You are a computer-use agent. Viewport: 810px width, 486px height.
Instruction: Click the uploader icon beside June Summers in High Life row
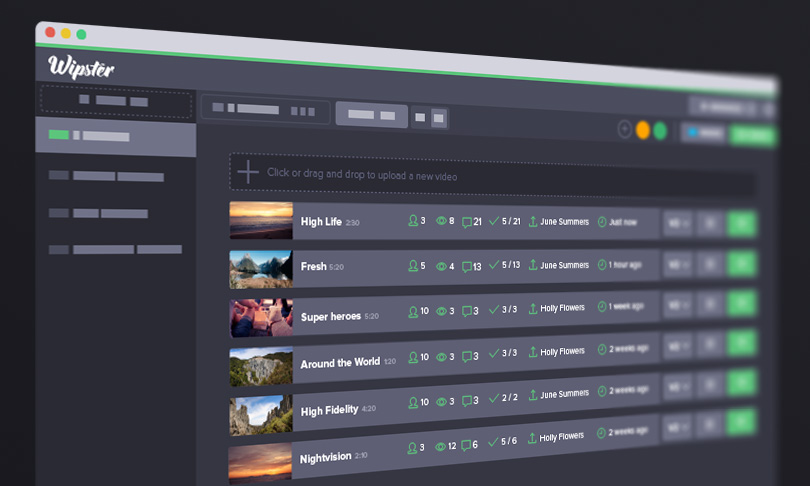coord(533,222)
